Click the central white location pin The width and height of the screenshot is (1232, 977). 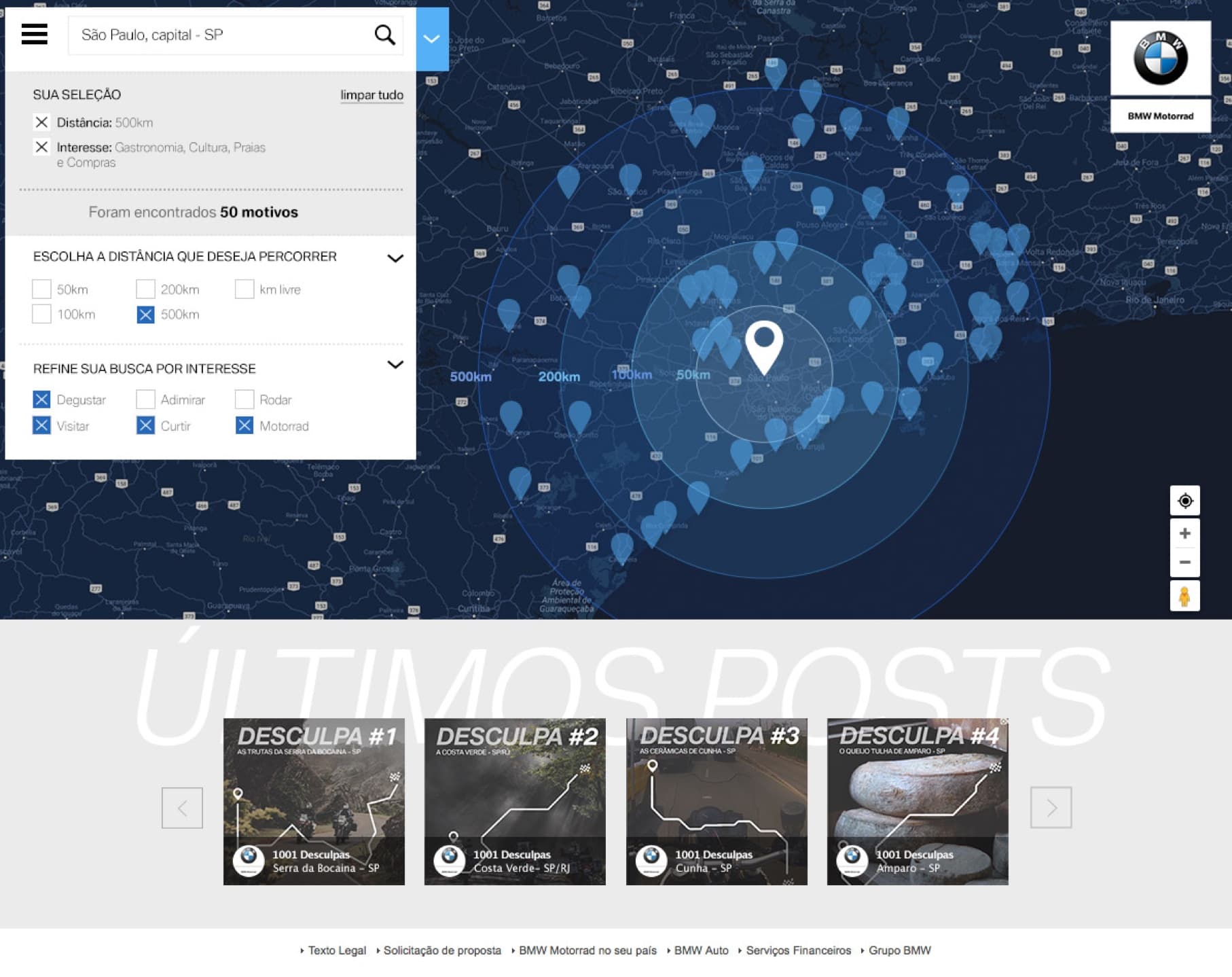(764, 344)
